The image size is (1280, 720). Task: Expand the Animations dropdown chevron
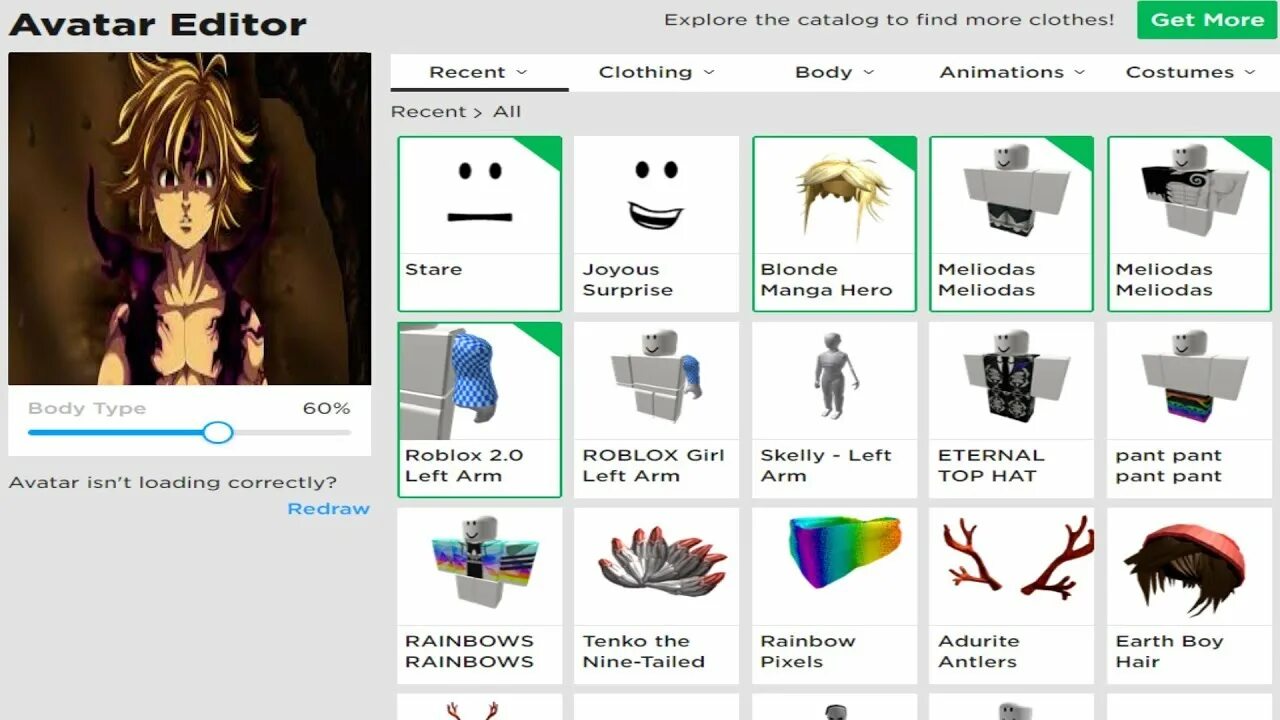[1079, 72]
